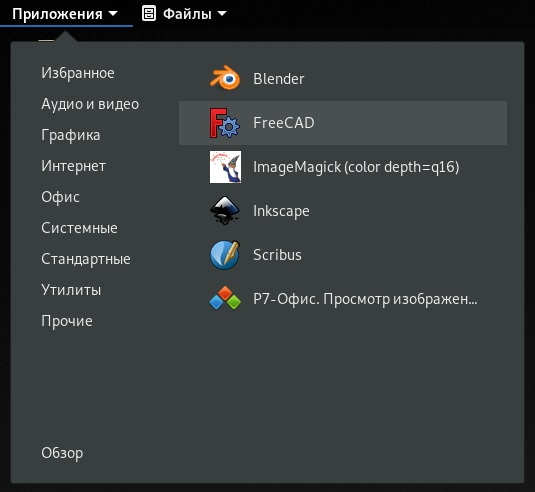Viewport: 535px width, 492px height.
Task: Open the Прочие category
Action: point(67,321)
